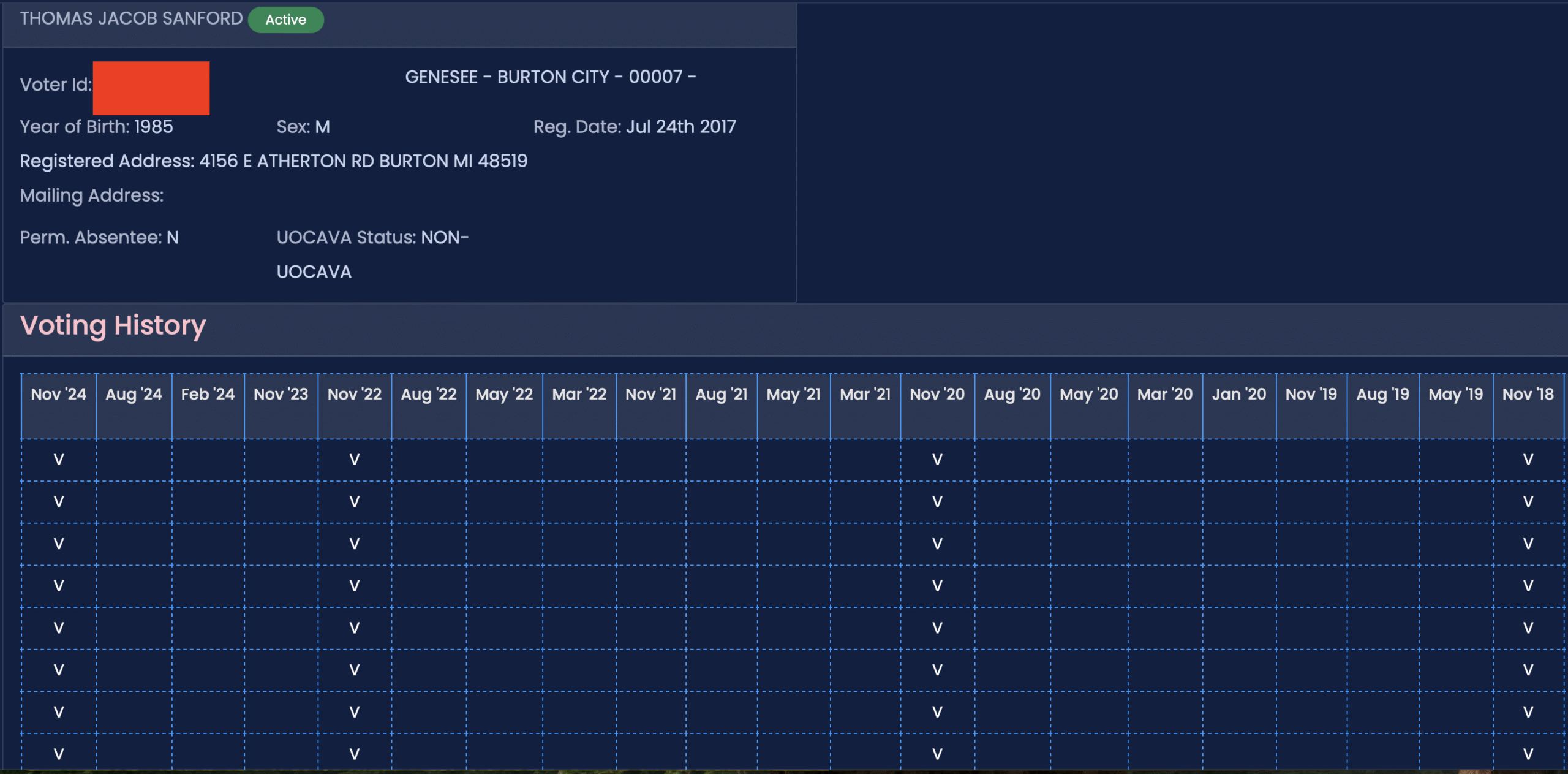
Task: Click the Aug '21 column header
Action: tap(722, 406)
